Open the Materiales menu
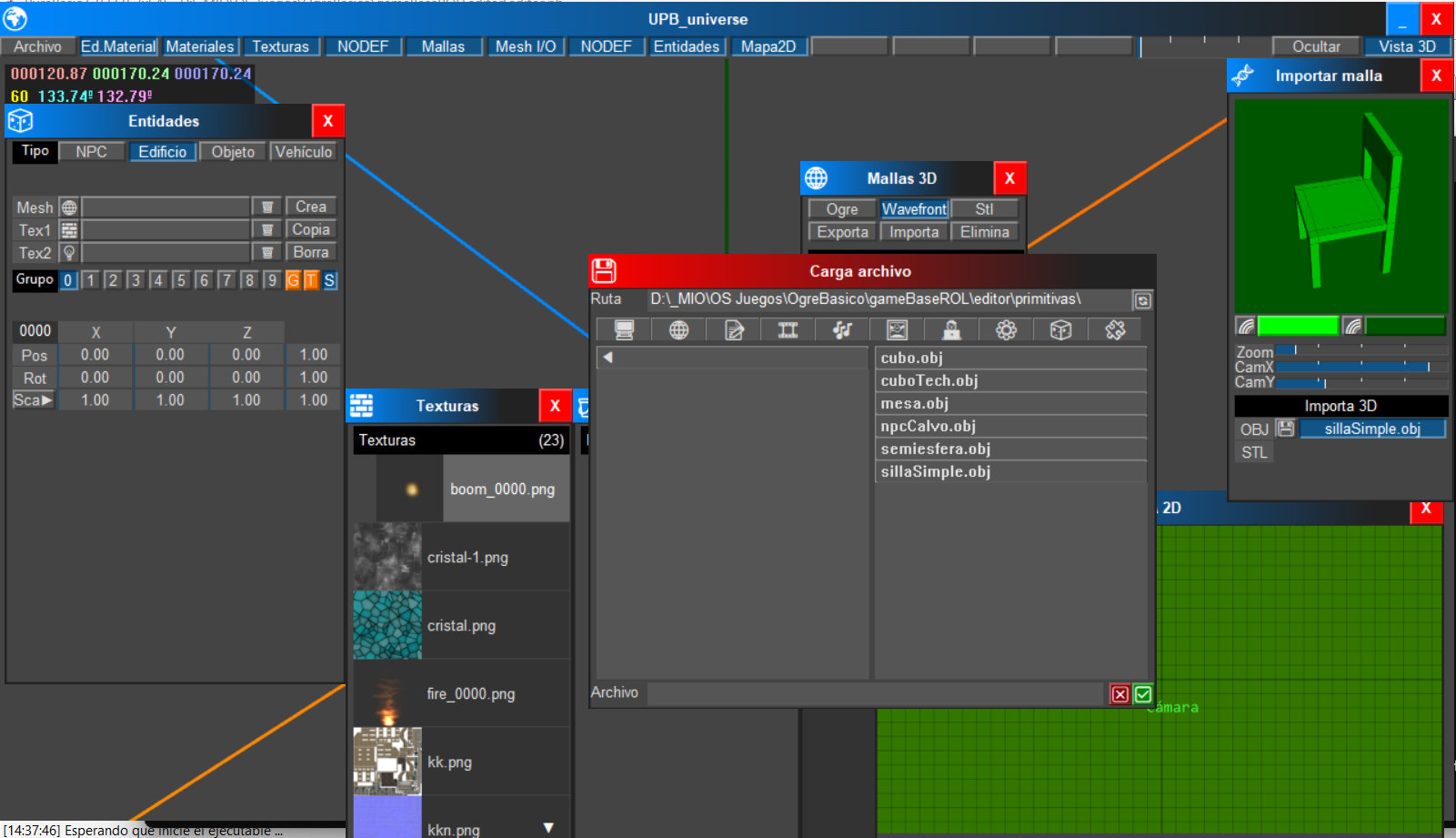This screenshot has height=838, width=1456. [200, 46]
